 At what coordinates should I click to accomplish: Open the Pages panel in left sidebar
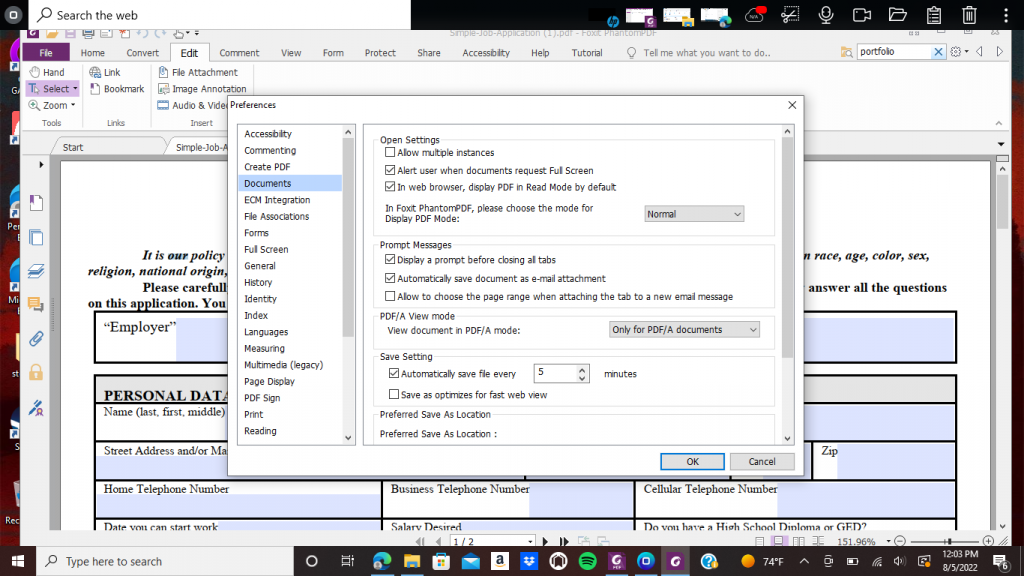coord(36,202)
